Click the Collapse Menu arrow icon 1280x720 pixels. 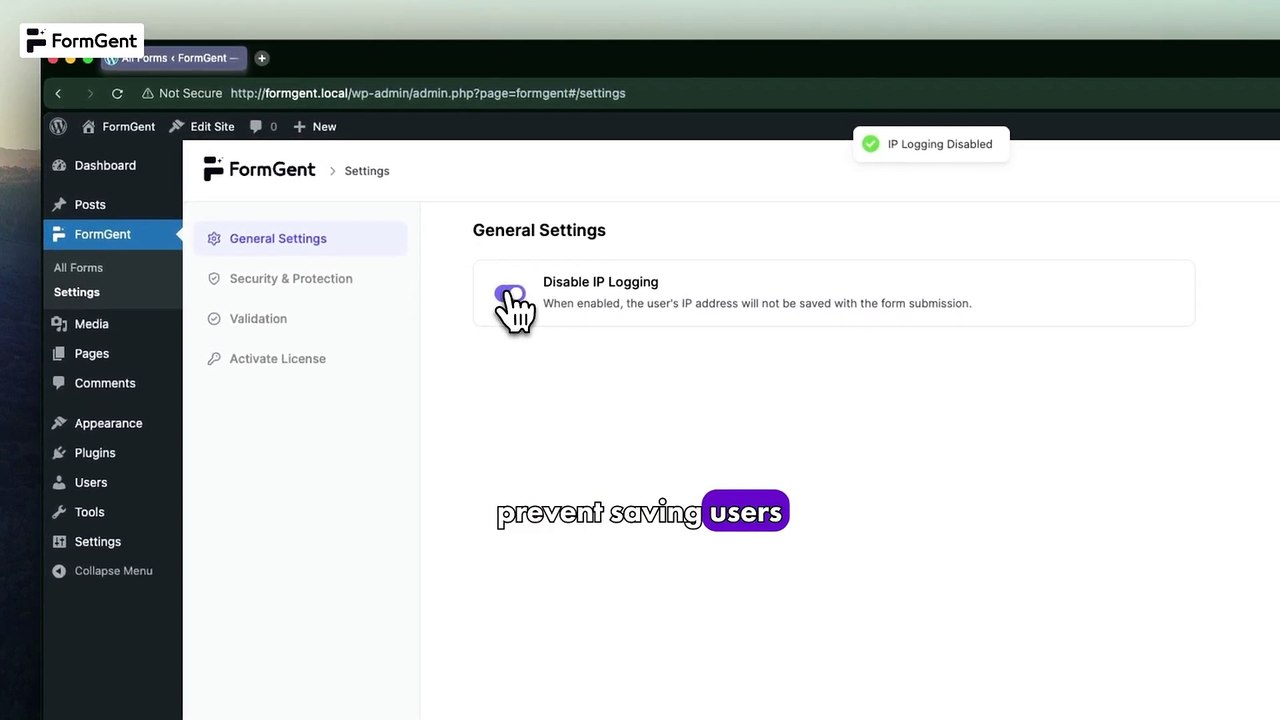click(59, 571)
